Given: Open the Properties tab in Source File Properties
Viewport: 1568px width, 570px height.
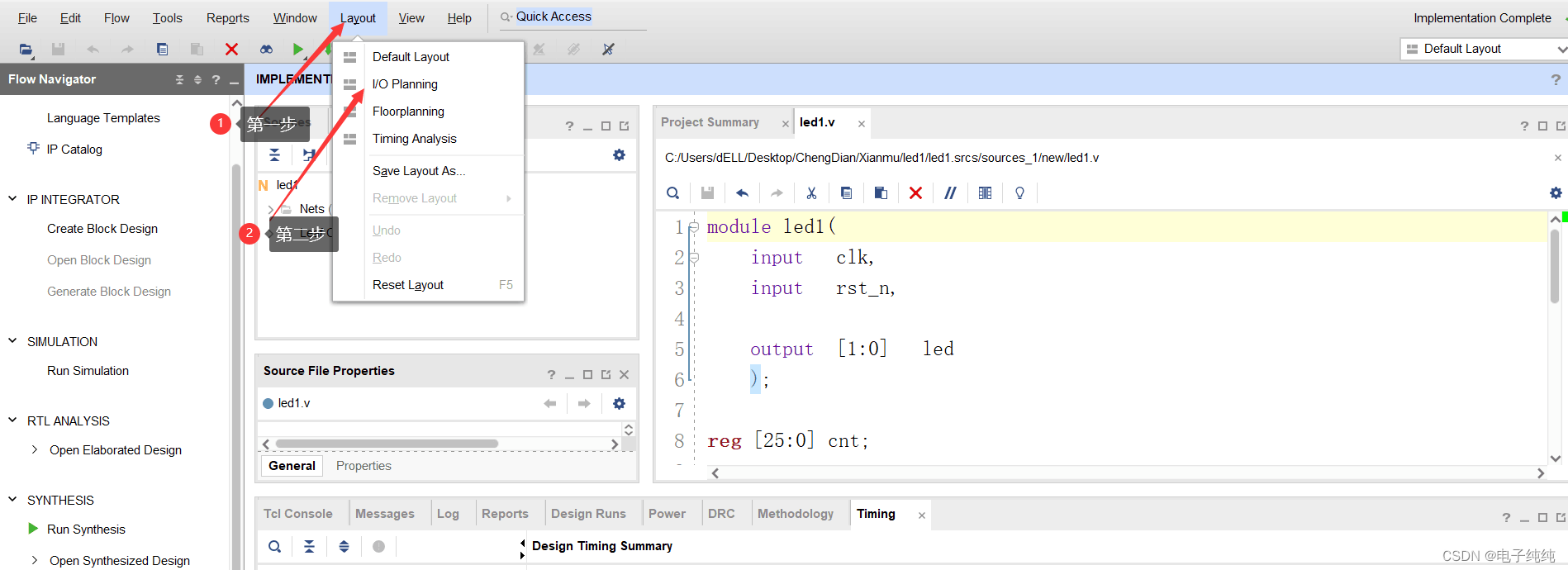Looking at the screenshot, I should coord(363,466).
